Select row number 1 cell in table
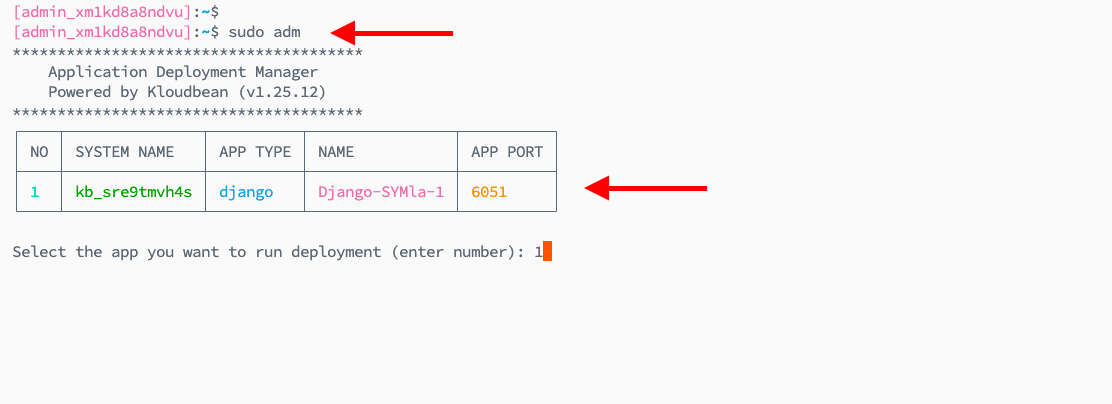The width and height of the screenshot is (1112, 404). tap(35, 192)
